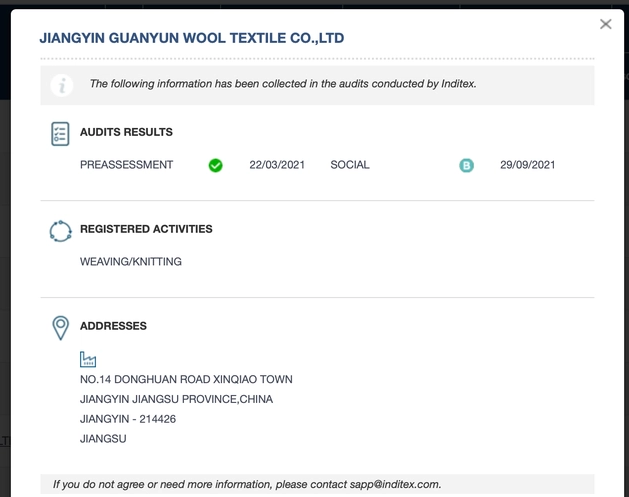Select the company name heading
This screenshot has width=629, height=497.
[x=192, y=38]
